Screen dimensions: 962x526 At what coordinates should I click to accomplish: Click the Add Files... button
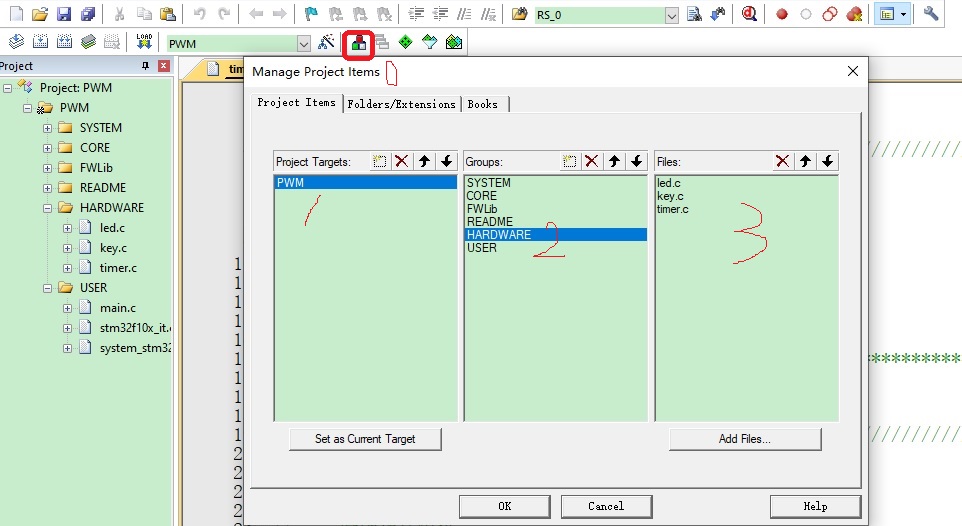tap(744, 439)
